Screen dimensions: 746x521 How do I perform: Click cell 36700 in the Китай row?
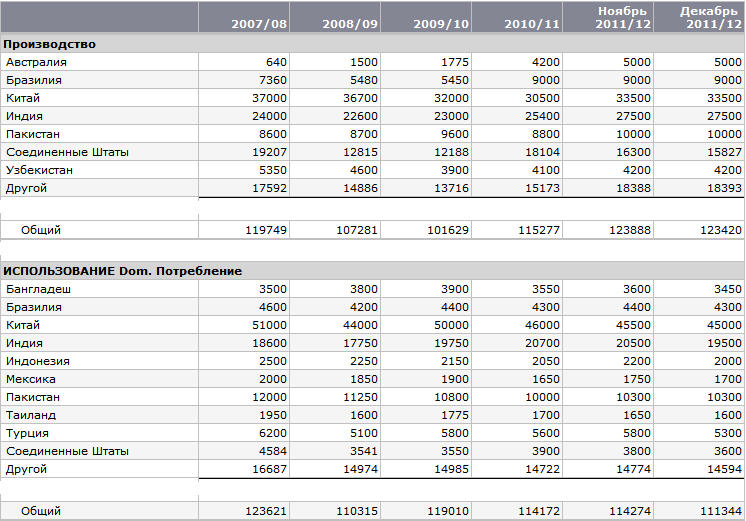pos(361,98)
